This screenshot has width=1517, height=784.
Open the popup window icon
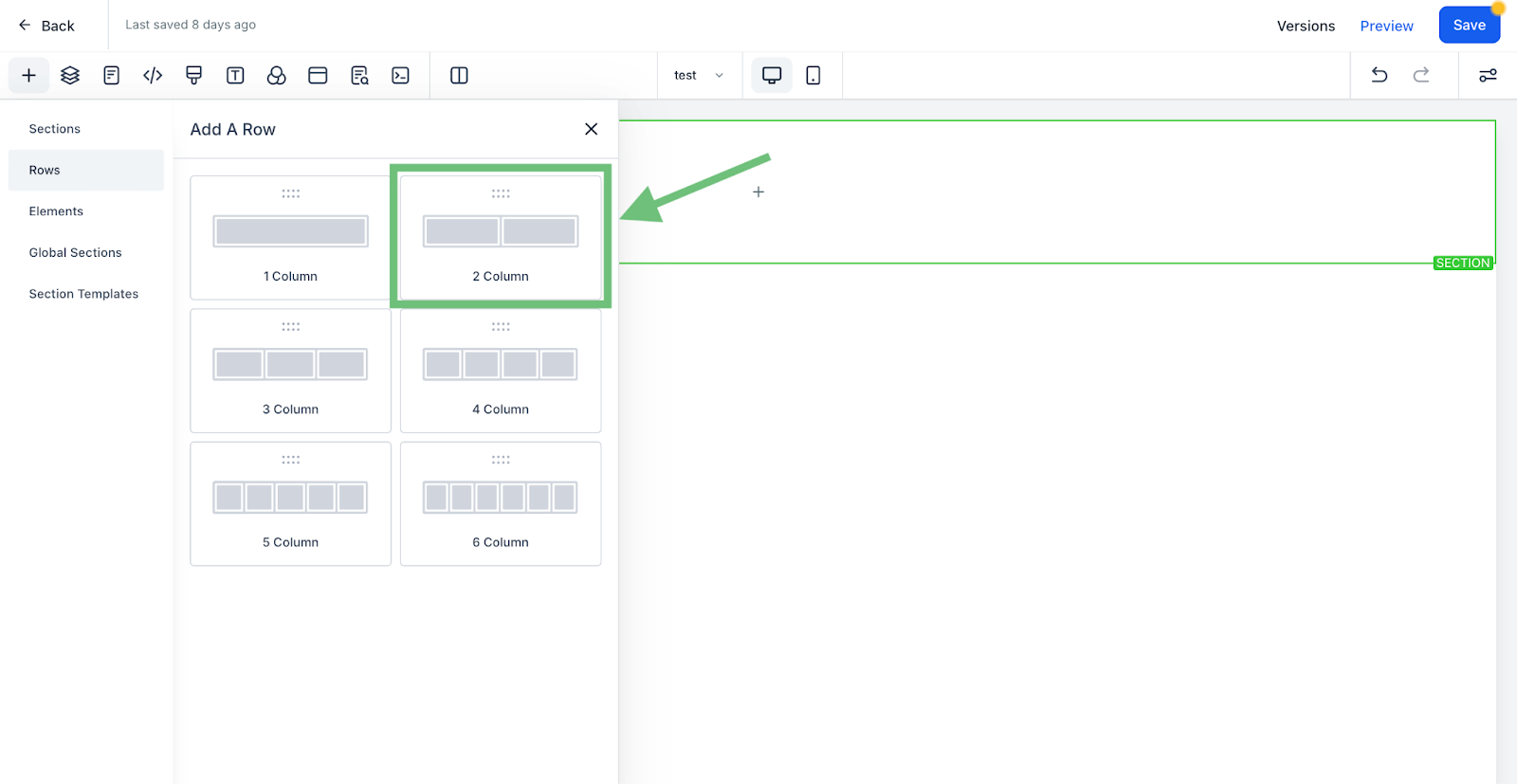318,76
